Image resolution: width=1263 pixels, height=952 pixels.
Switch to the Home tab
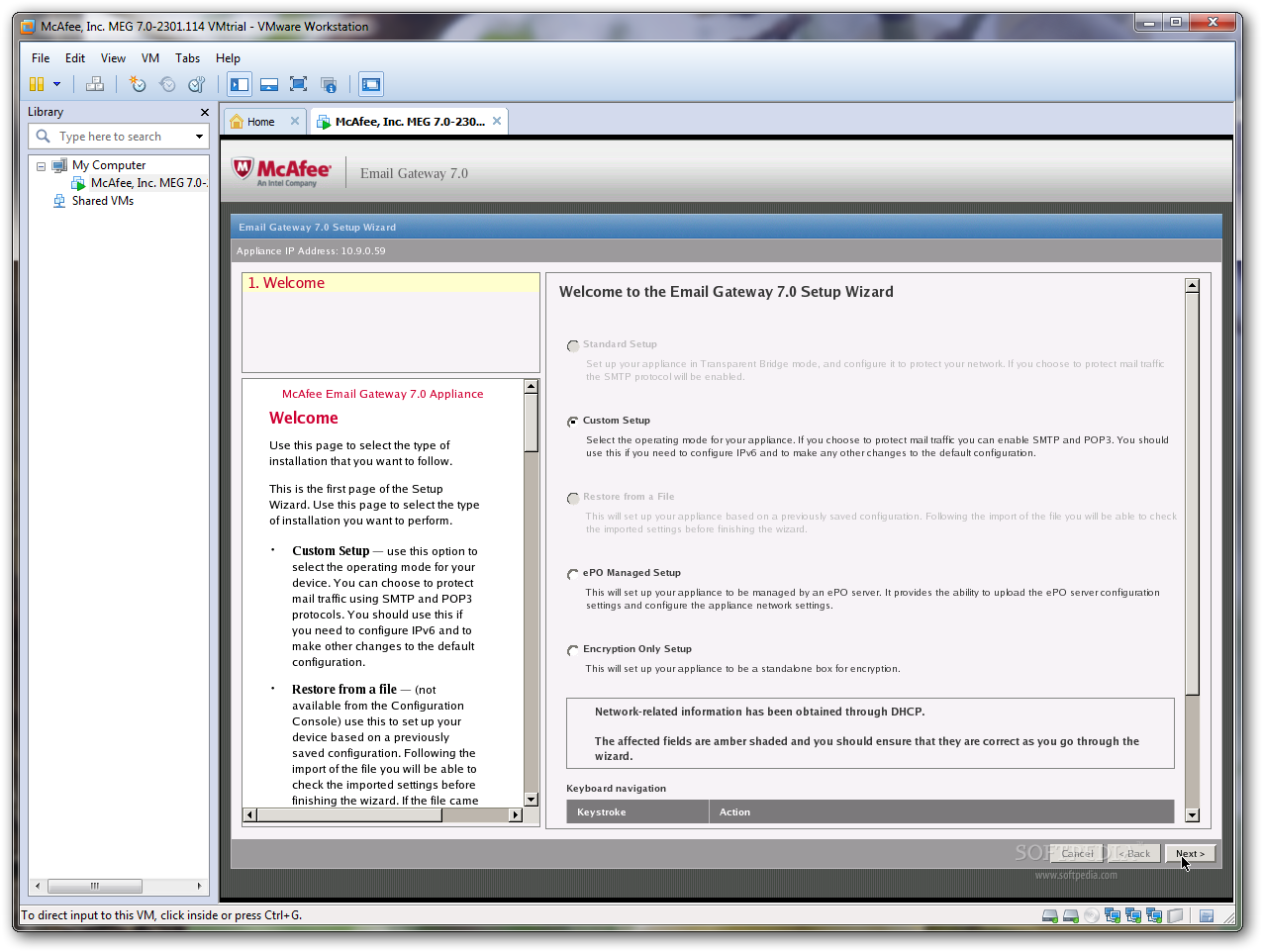pyautogui.click(x=261, y=122)
